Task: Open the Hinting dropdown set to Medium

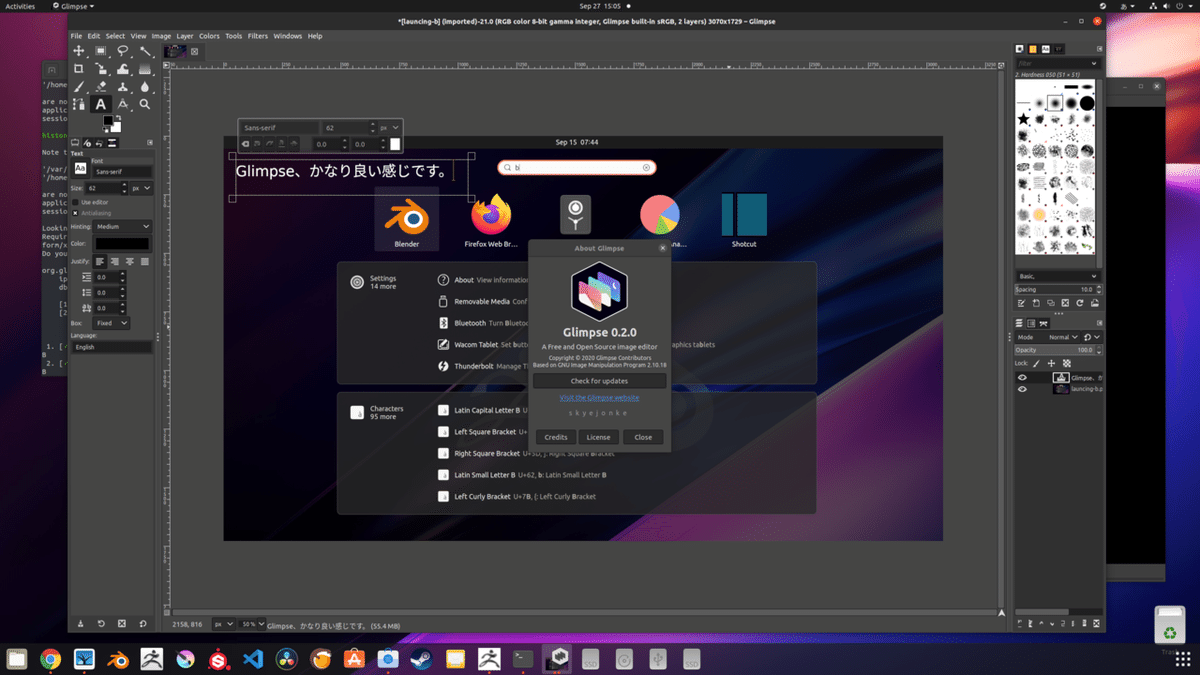Action: pyautogui.click(x=122, y=227)
